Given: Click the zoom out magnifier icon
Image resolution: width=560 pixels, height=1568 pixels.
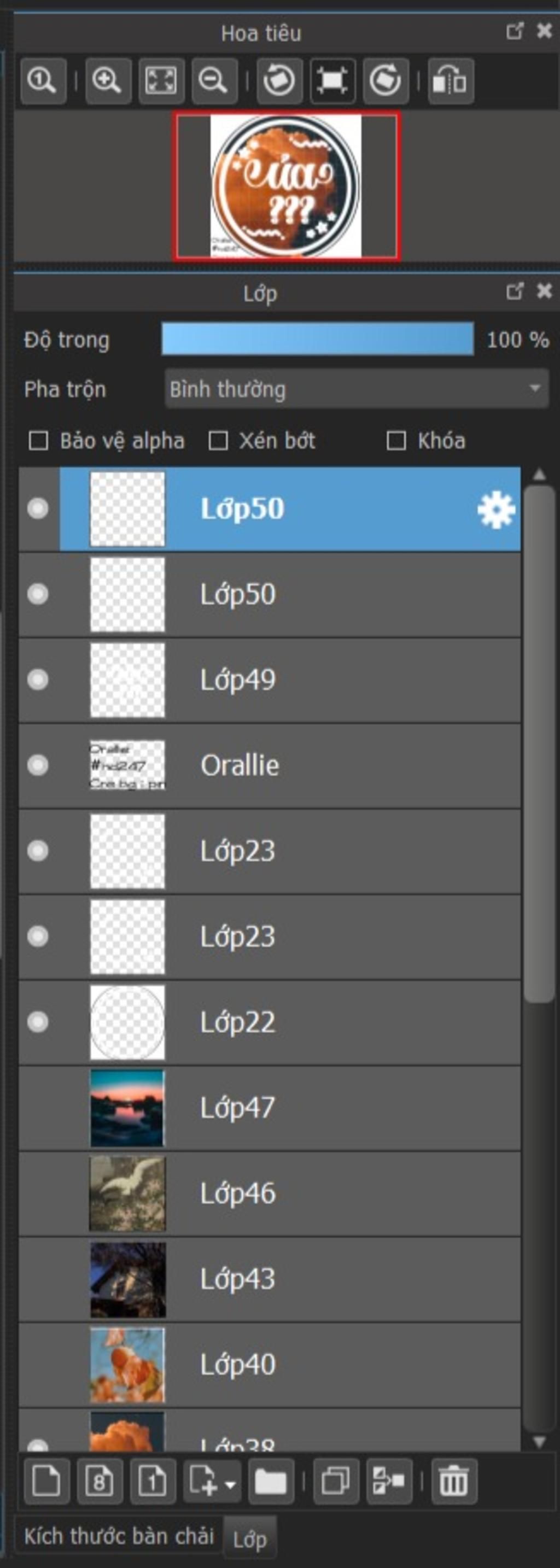Looking at the screenshot, I should [x=214, y=81].
